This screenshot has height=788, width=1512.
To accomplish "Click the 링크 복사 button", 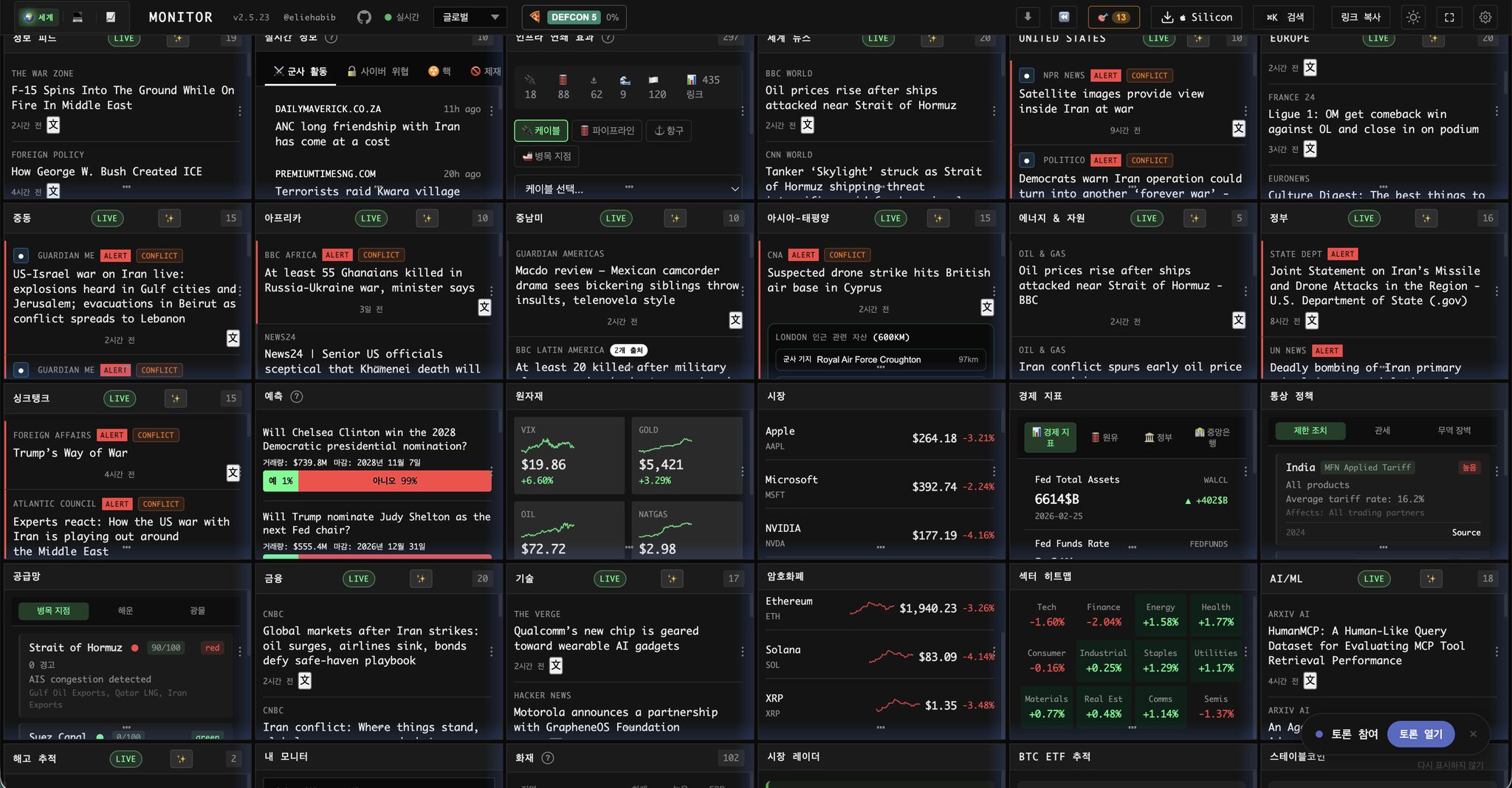I will tap(1361, 17).
